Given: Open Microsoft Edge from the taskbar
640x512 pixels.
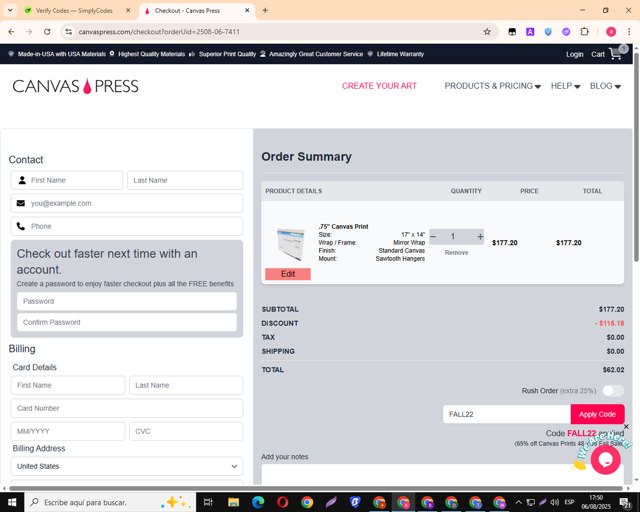Looking at the screenshot, I should [x=258, y=502].
